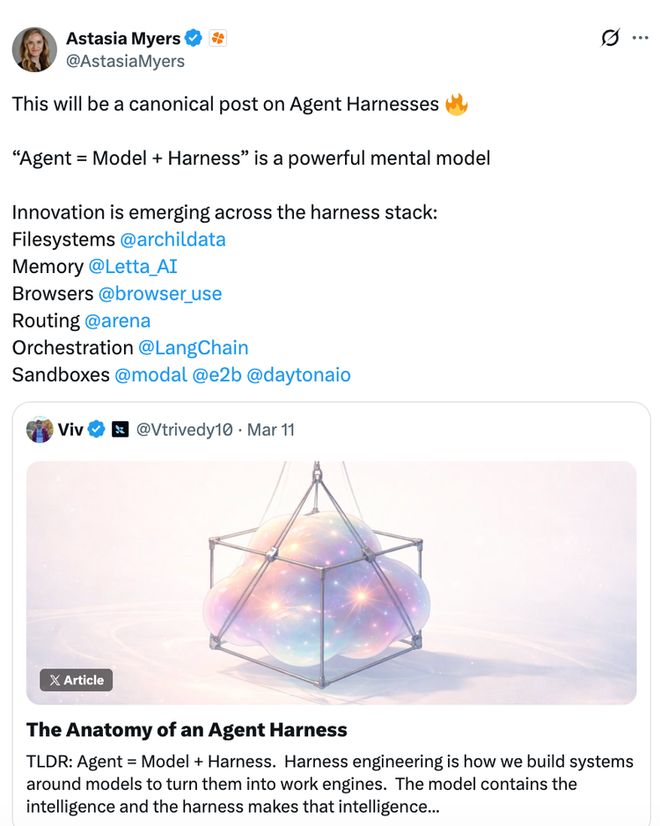Open the @modal sandbox mention
660x826 pixels.
(151, 375)
